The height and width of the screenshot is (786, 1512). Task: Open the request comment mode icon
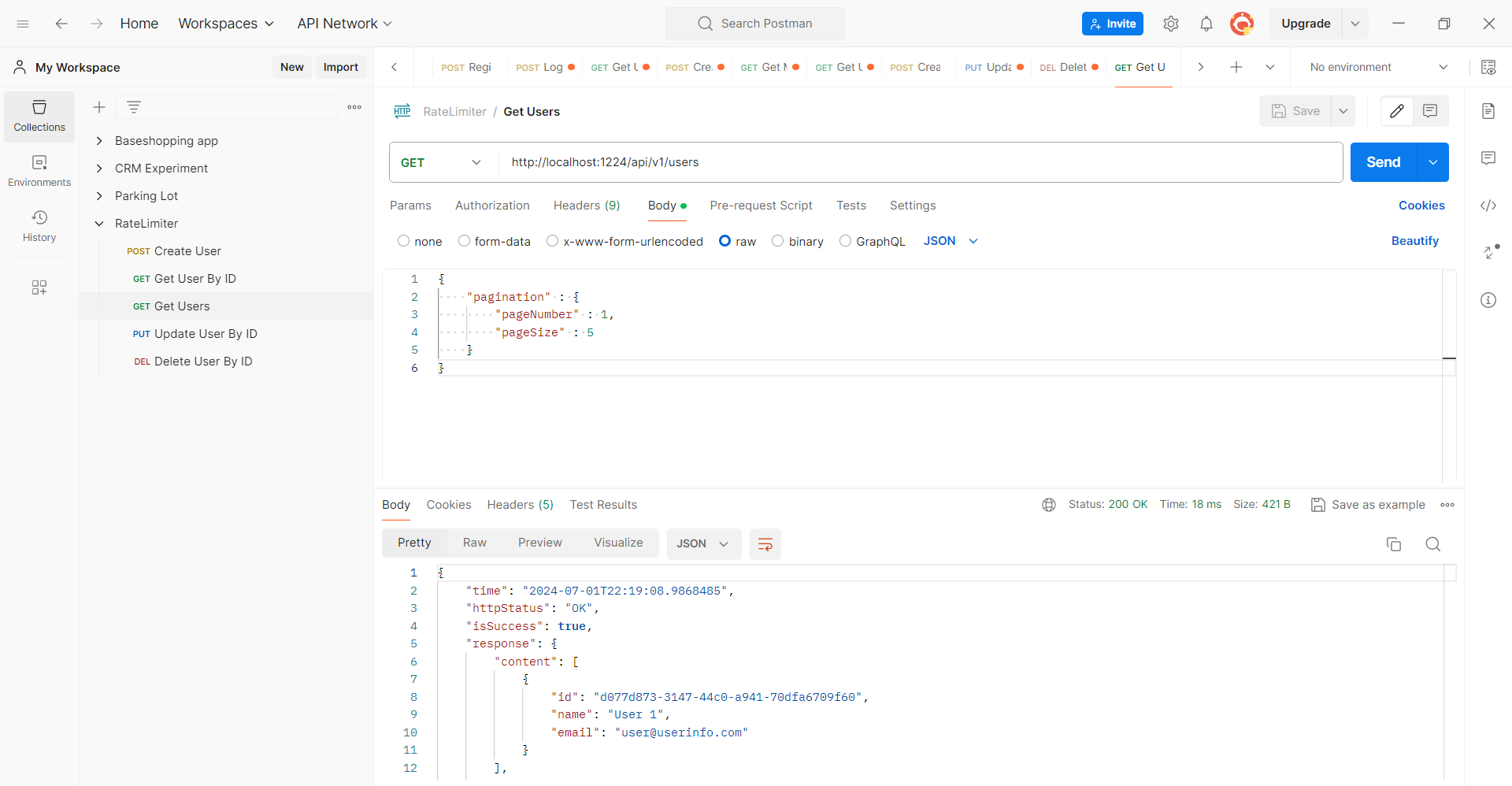point(1430,111)
